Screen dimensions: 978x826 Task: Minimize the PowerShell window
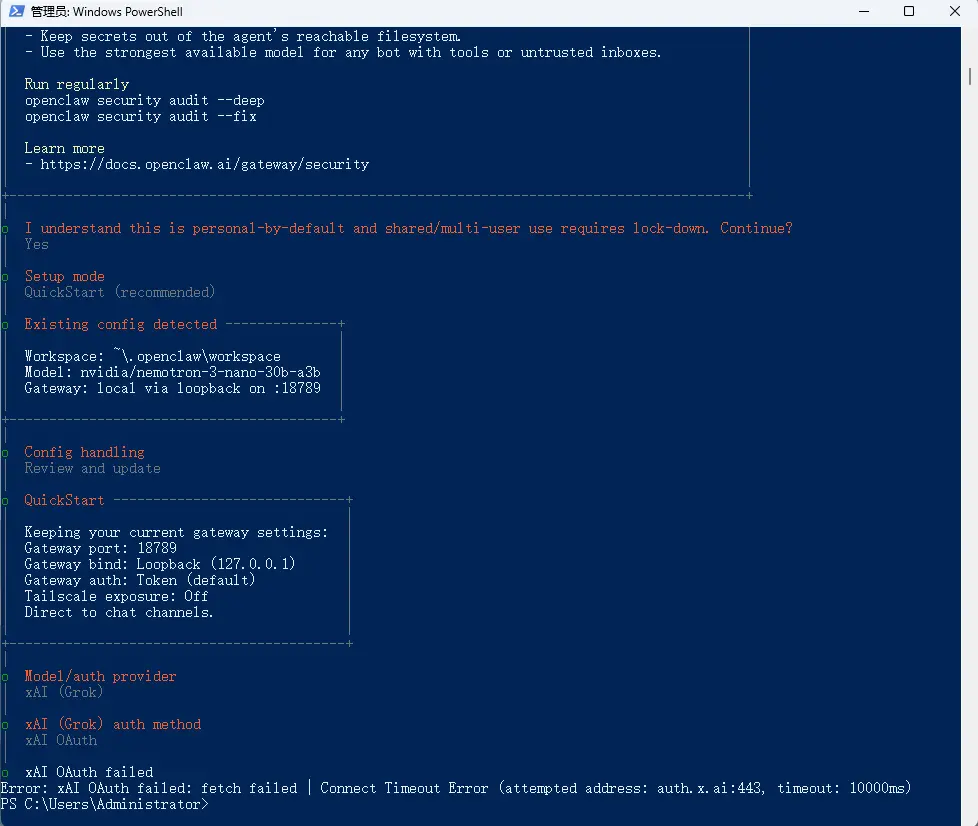tap(864, 11)
